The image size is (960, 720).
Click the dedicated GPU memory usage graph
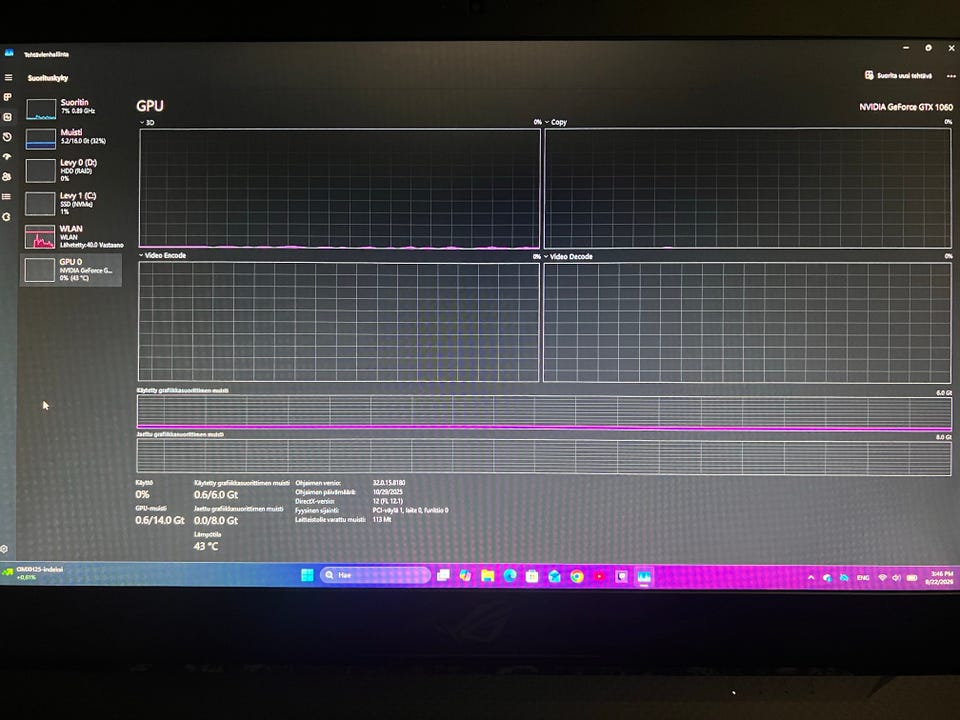(x=544, y=411)
